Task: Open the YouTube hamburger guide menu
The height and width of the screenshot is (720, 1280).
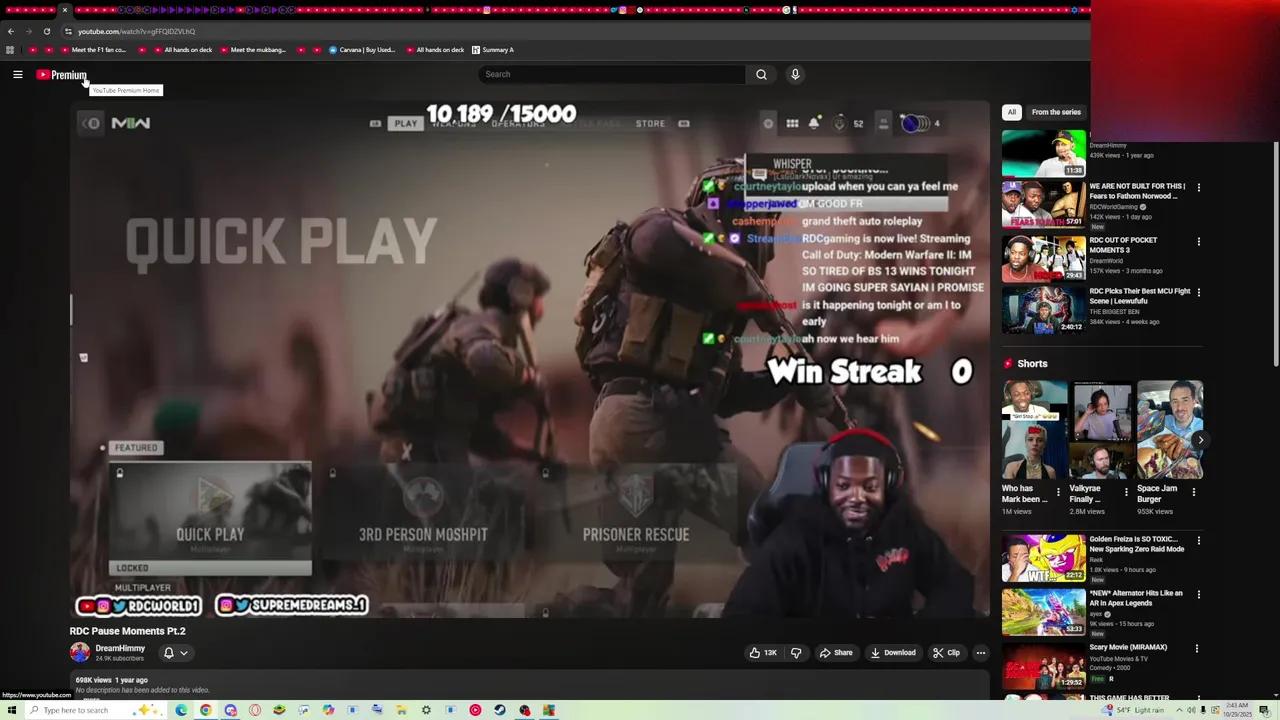Action: pos(18,74)
